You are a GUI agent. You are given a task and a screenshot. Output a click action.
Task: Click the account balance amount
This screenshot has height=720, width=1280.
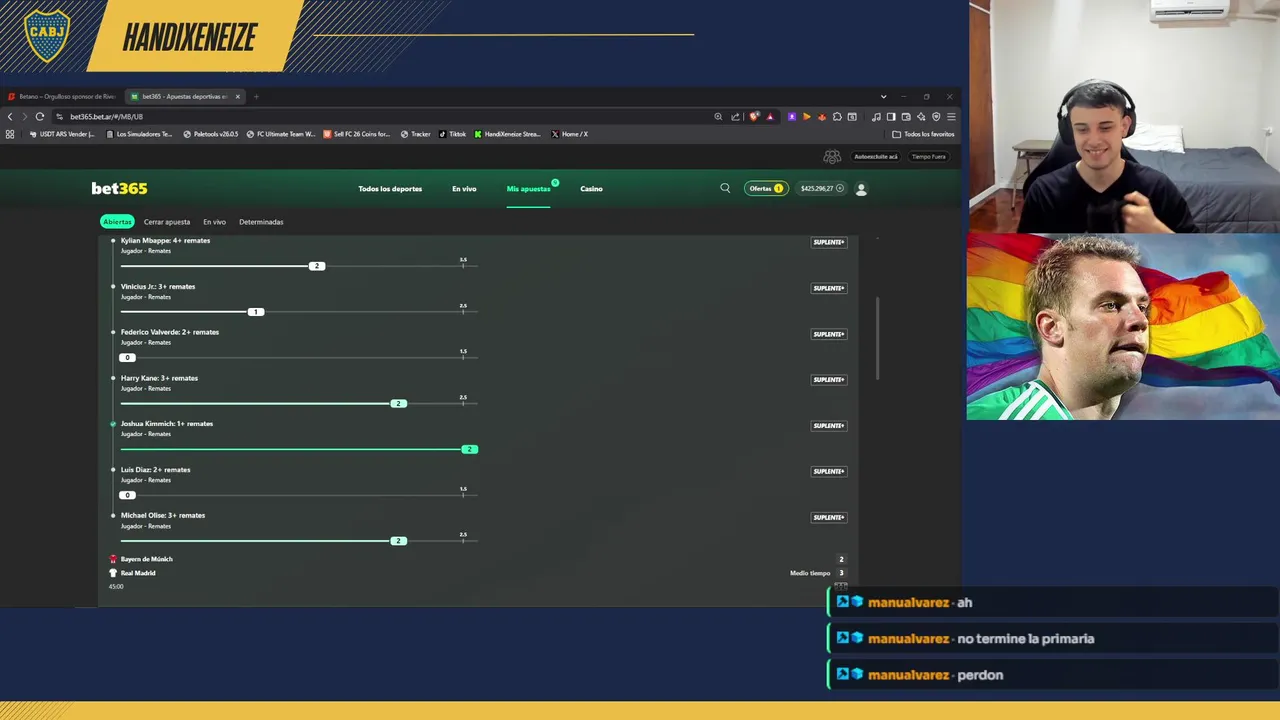tap(817, 188)
